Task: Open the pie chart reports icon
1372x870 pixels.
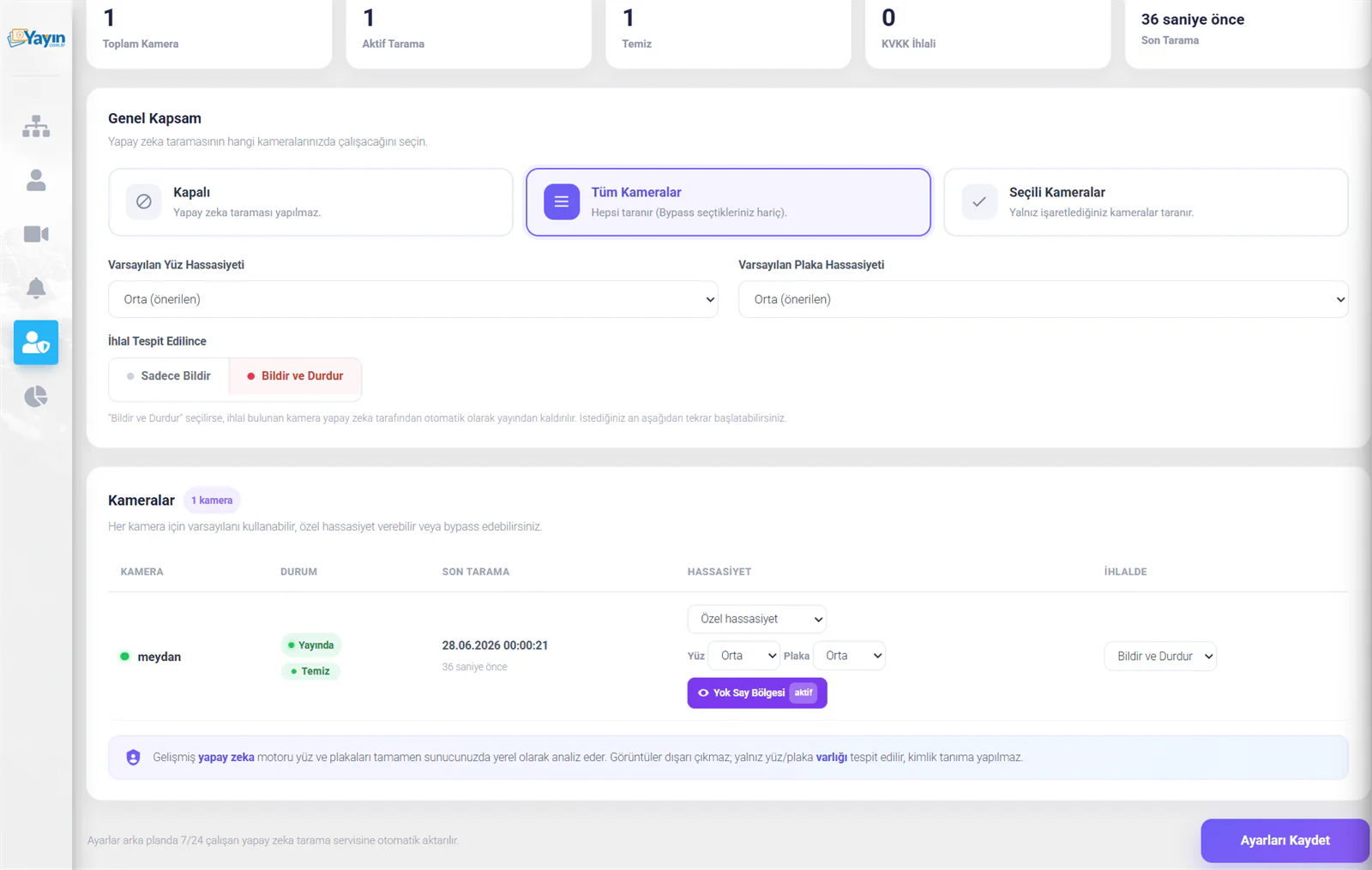Action: (x=36, y=396)
